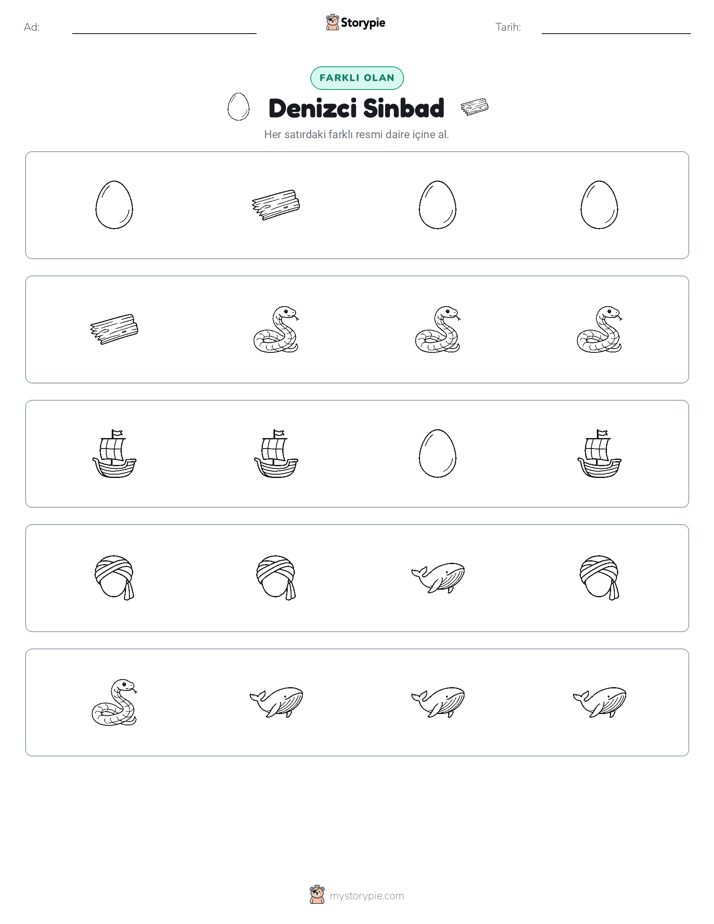Click the plank icon beside the title
The width and height of the screenshot is (714, 924).
pos(475,107)
